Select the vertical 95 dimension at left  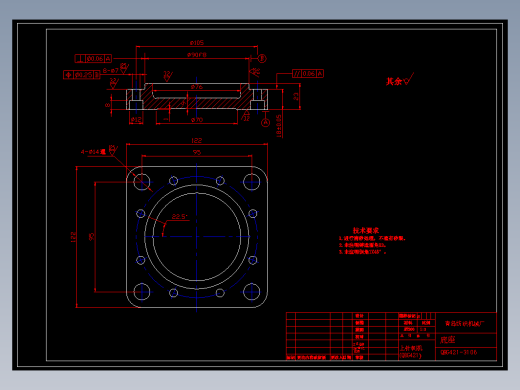[91, 237]
